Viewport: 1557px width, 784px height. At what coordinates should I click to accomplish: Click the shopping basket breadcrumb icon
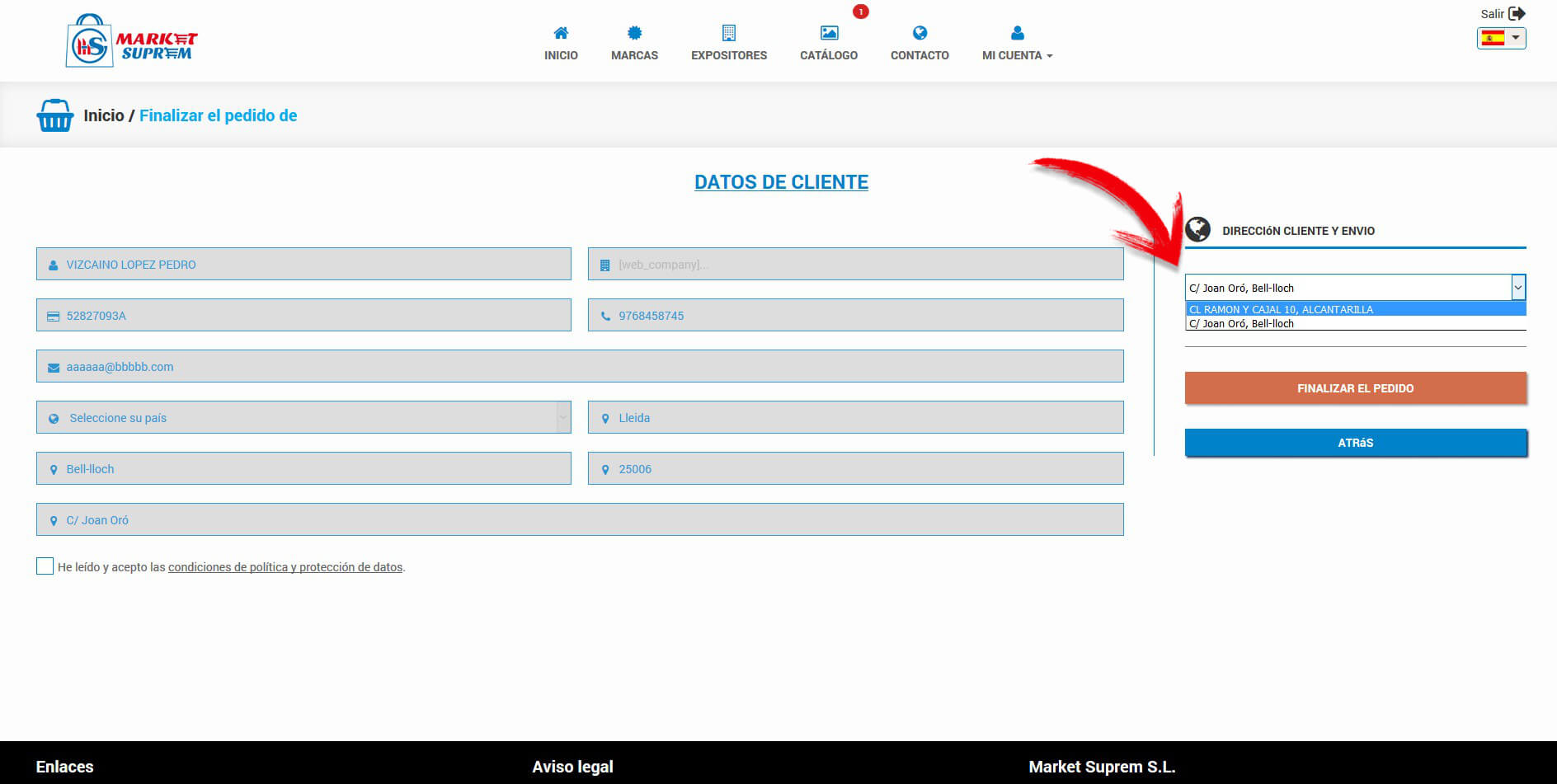coord(55,115)
